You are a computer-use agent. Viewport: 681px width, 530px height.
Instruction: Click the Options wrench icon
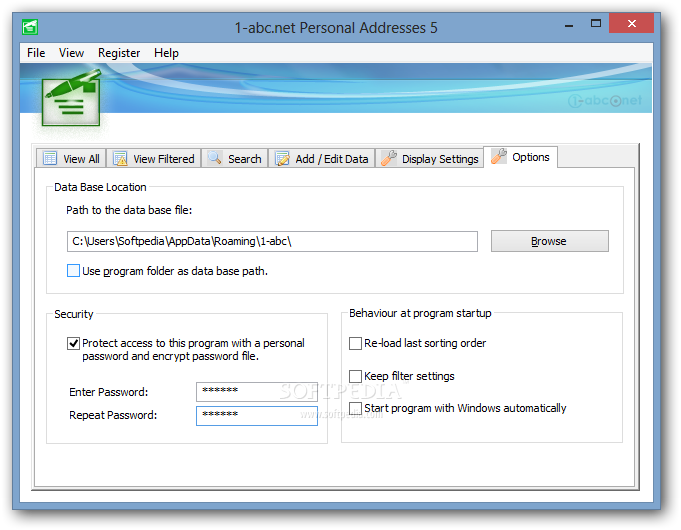click(x=499, y=156)
